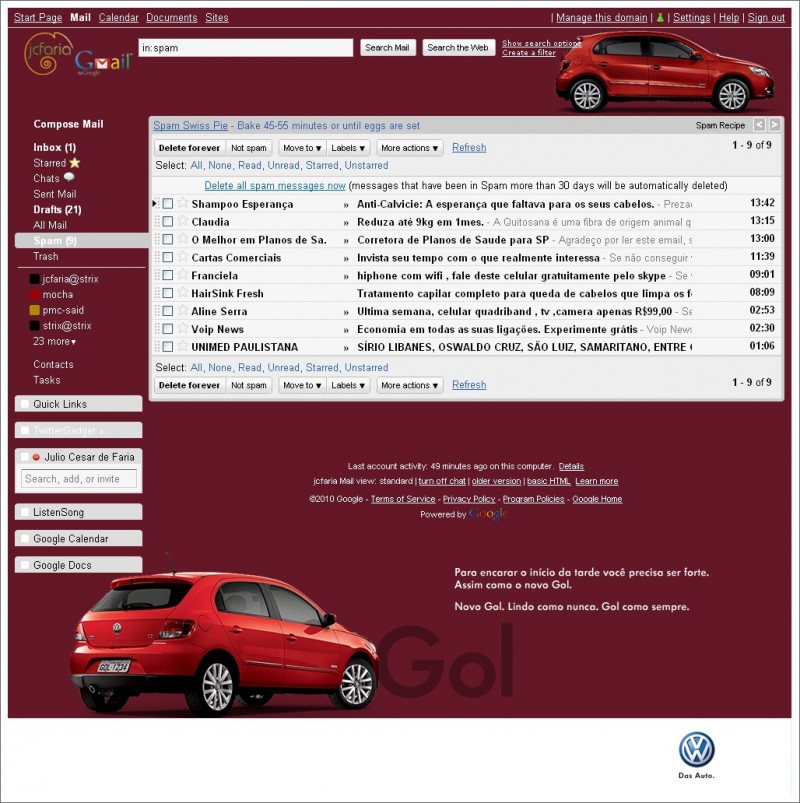
Task: Click the jcfaria@strix label color swatch
Action: [34, 279]
